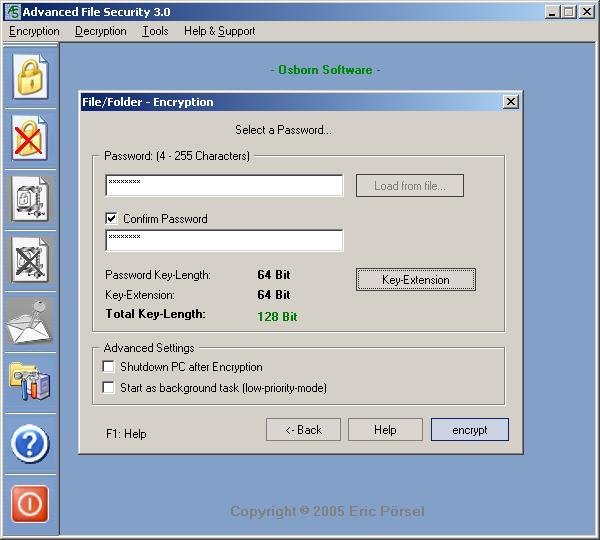
Task: Click the Osborn Software header text
Action: click(x=325, y=70)
